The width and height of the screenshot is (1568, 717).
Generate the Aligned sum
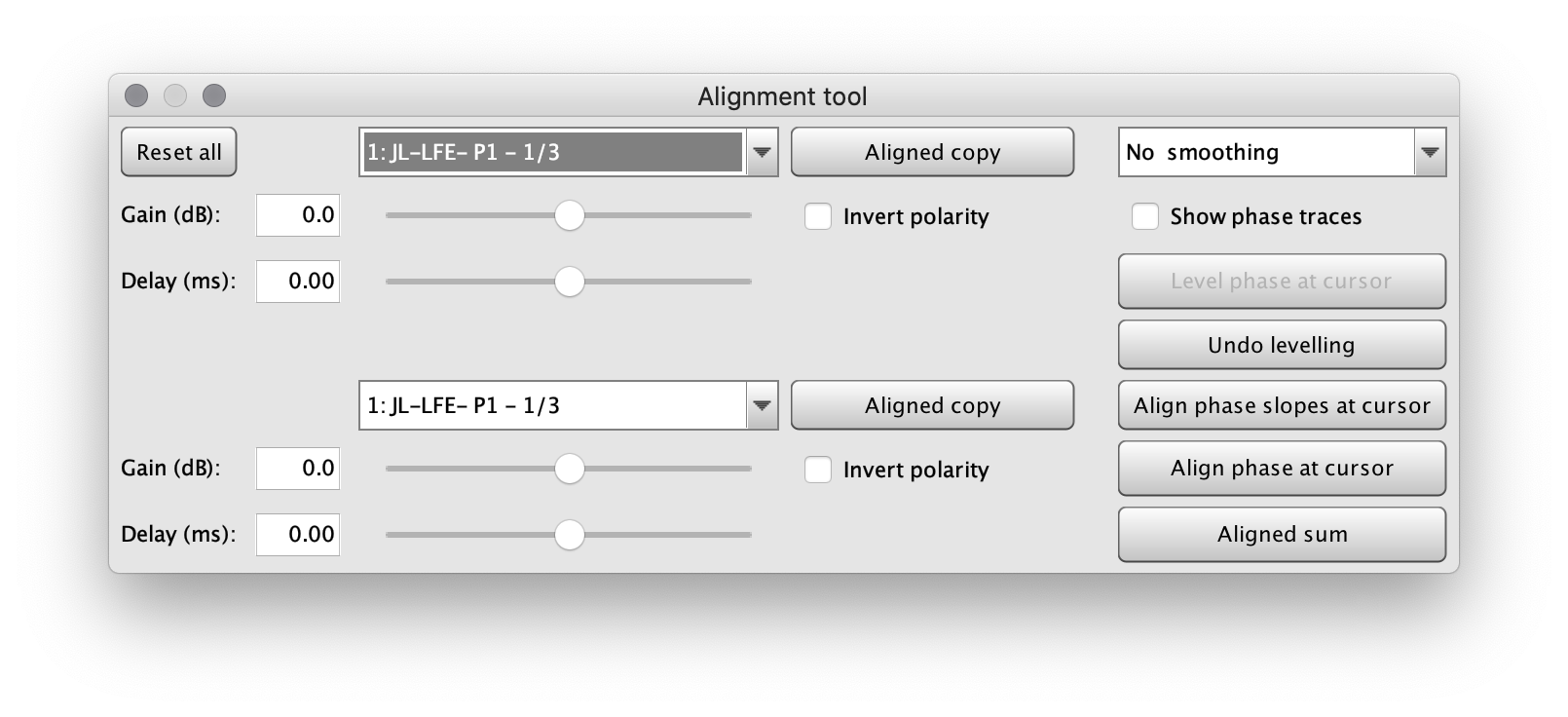(x=1282, y=534)
